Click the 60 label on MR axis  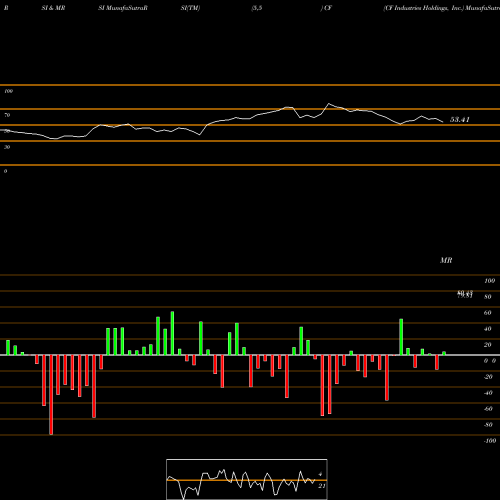click(x=488, y=313)
